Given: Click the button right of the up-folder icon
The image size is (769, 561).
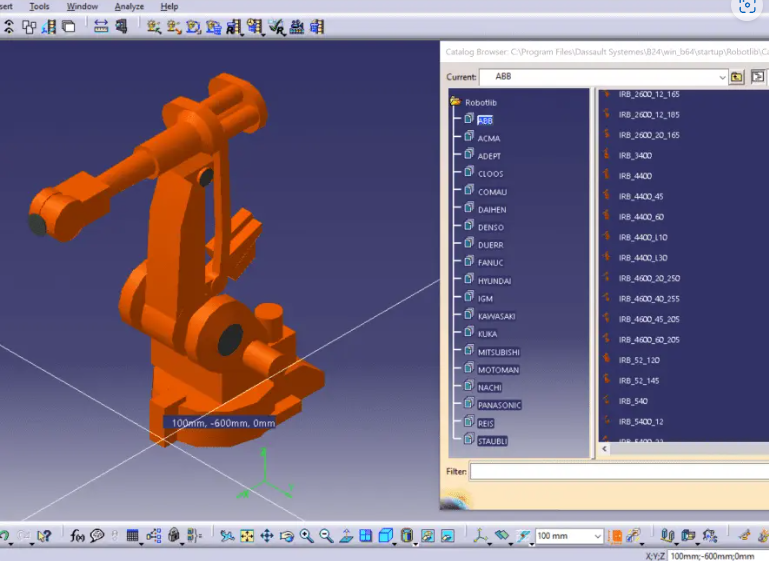Looking at the screenshot, I should [758, 77].
